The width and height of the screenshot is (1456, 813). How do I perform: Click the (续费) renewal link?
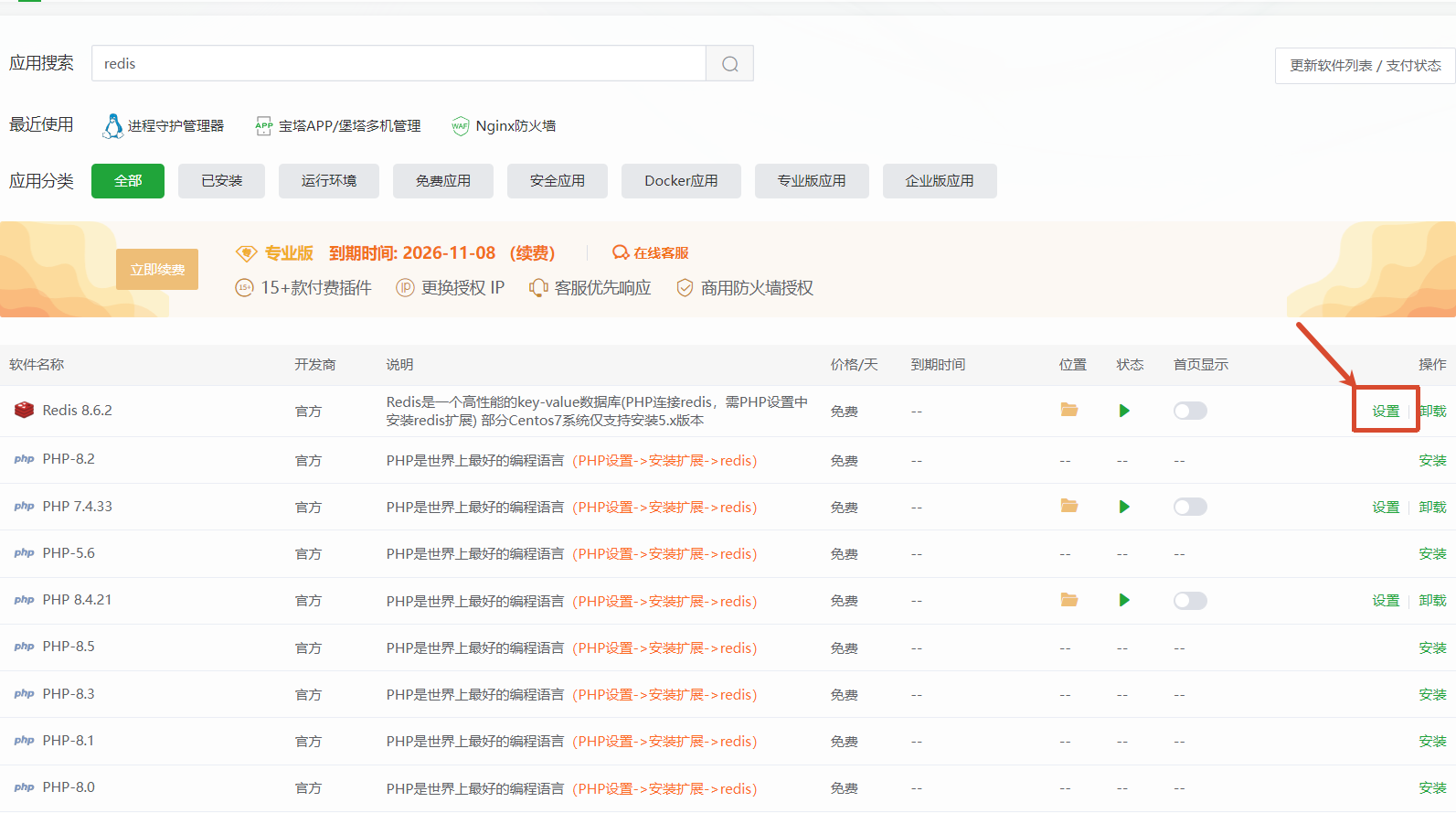(533, 253)
